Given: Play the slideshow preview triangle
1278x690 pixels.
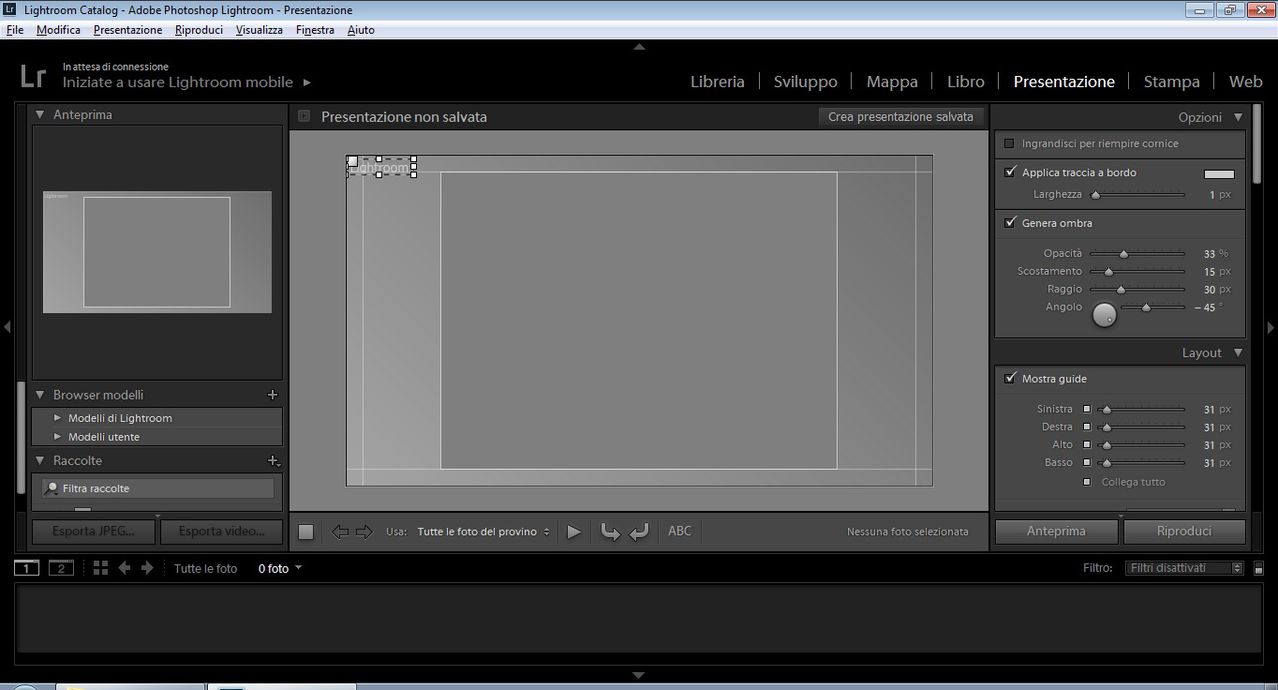Looking at the screenshot, I should click(574, 532).
